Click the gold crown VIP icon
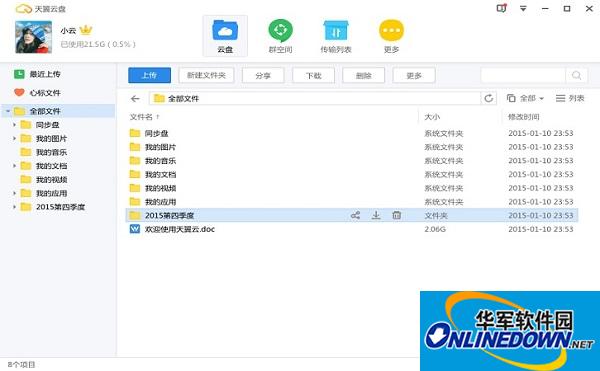 [x=86, y=30]
